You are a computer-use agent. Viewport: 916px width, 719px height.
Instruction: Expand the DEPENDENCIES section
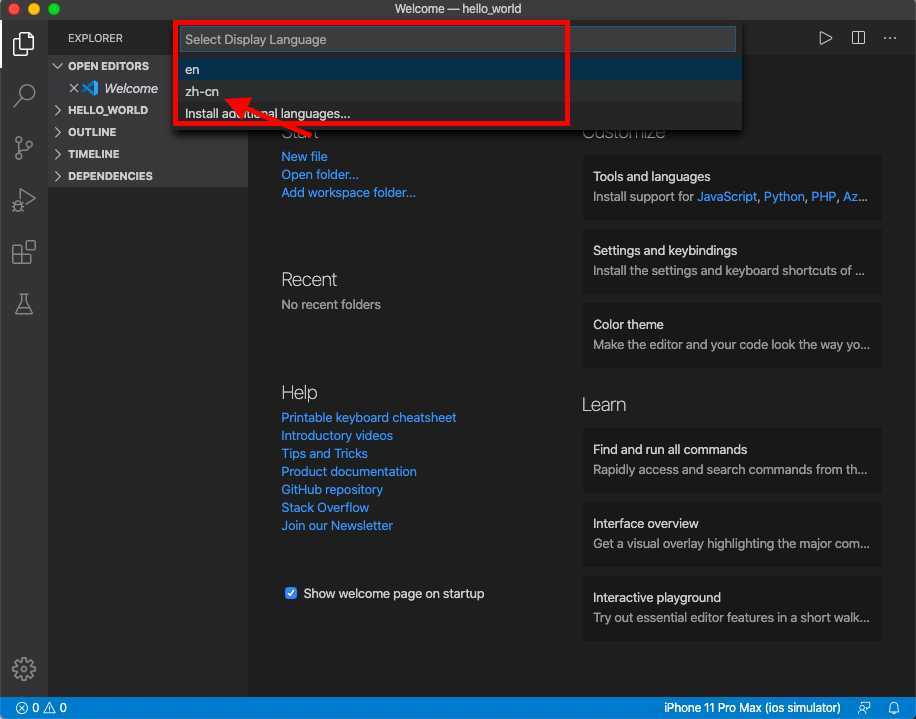pyautogui.click(x=57, y=176)
